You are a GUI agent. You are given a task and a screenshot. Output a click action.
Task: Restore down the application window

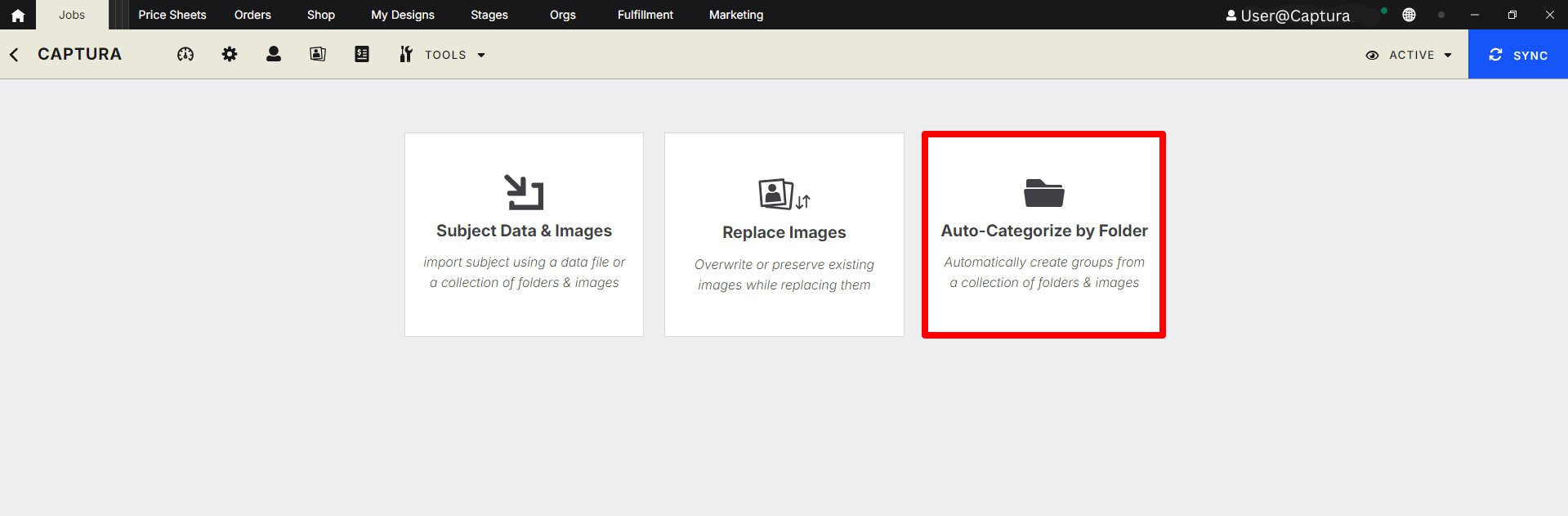pos(1512,15)
